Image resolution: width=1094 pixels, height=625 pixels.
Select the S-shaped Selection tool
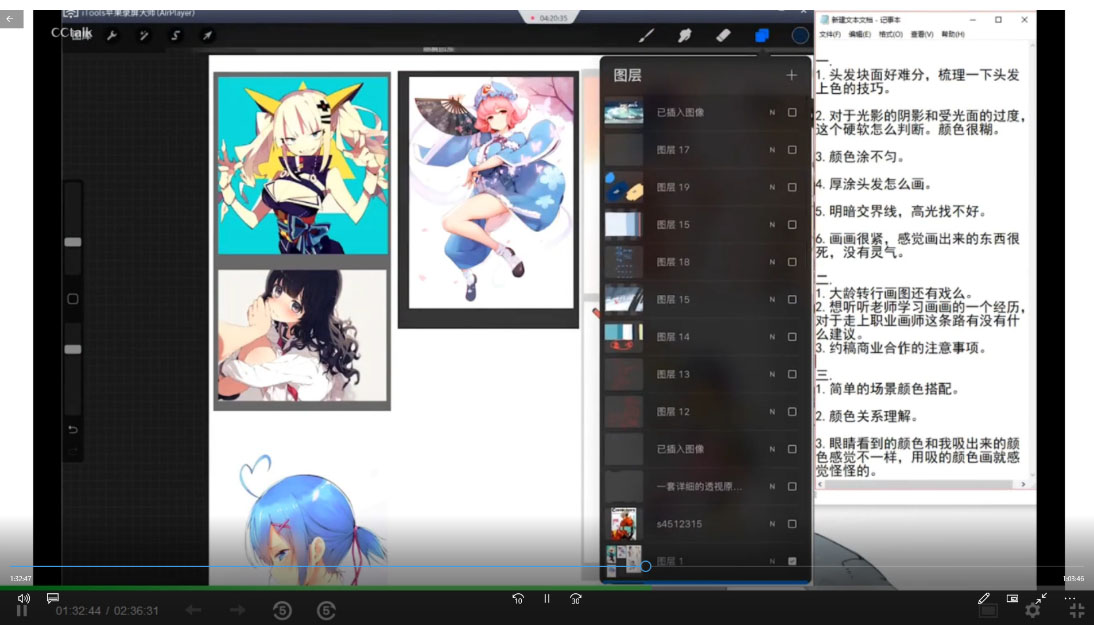(176, 35)
